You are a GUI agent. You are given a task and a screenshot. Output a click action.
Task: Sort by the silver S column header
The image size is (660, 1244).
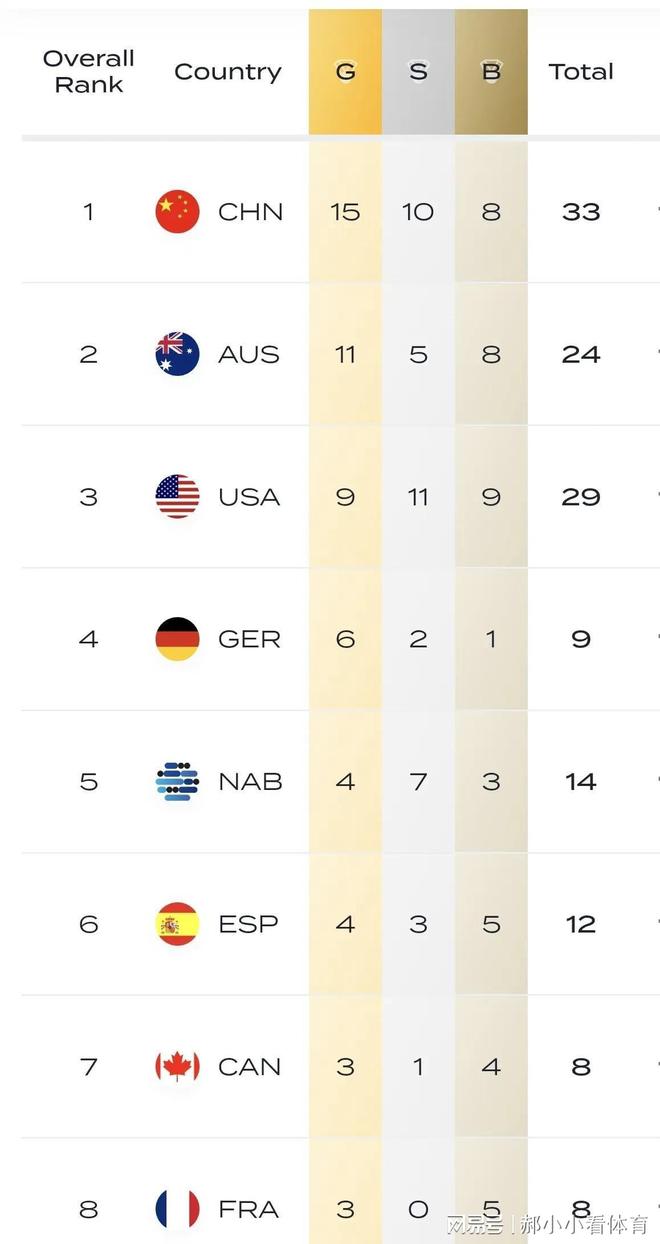[x=418, y=72]
